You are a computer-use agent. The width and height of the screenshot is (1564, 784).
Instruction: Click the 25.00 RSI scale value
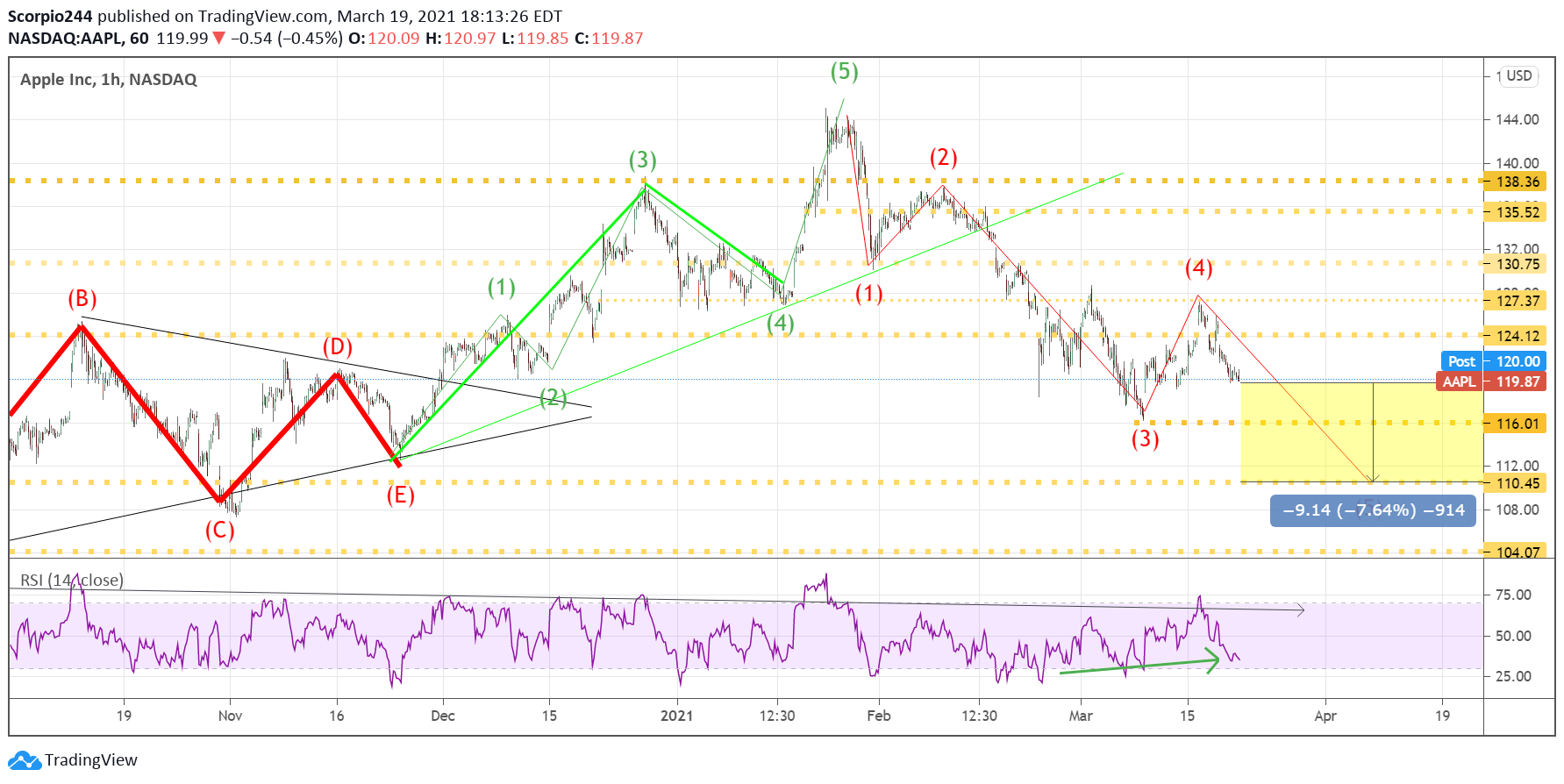point(1513,676)
